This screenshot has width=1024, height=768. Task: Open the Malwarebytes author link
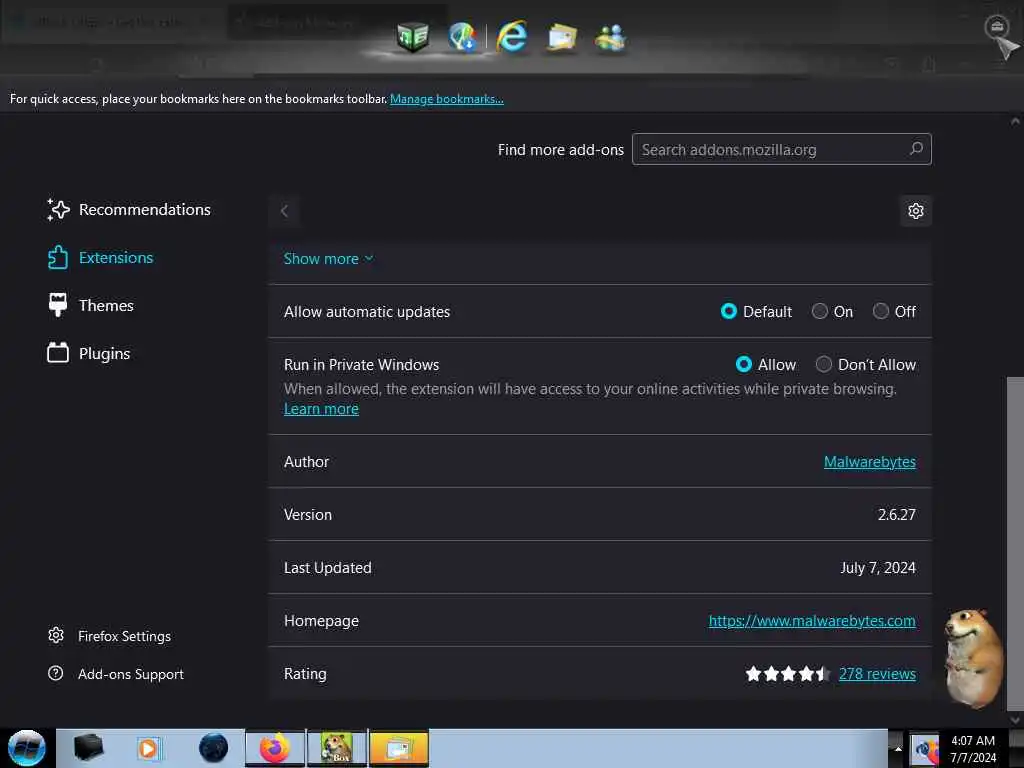click(x=869, y=462)
